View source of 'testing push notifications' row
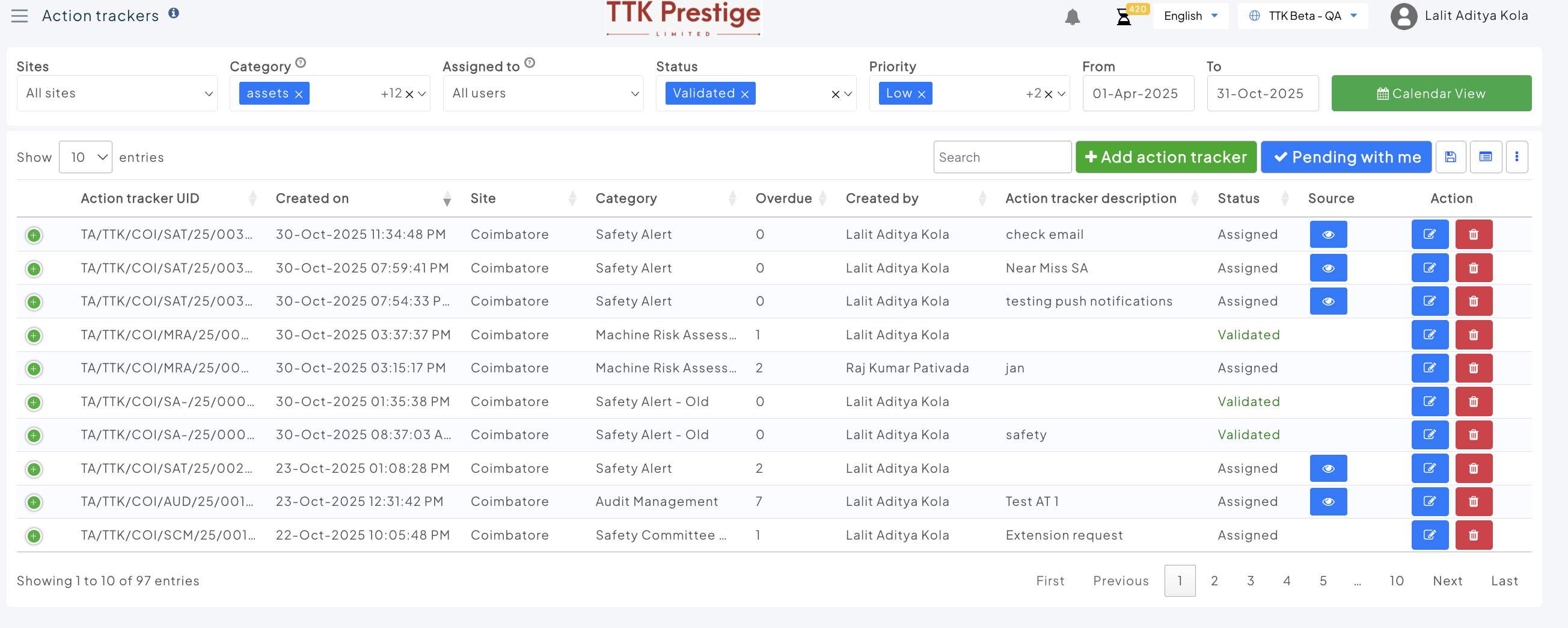The width and height of the screenshot is (1568, 628). click(x=1328, y=301)
